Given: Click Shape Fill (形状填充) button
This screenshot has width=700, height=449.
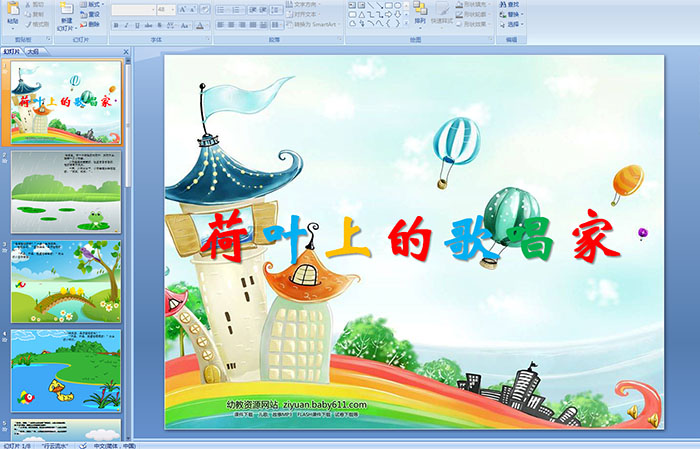Looking at the screenshot, I should pos(473,4).
